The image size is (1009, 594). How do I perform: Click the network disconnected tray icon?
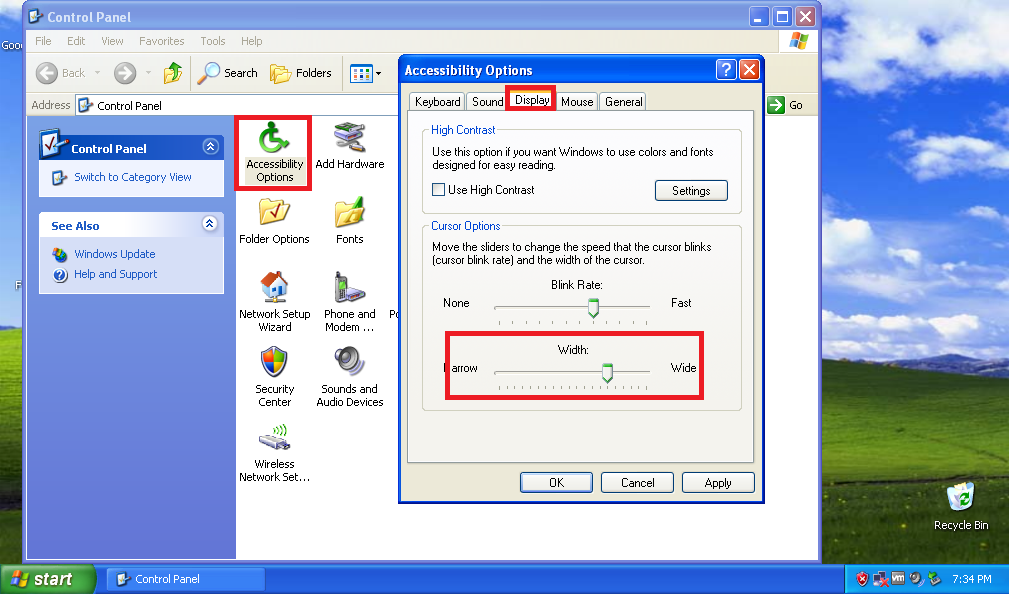(x=880, y=579)
